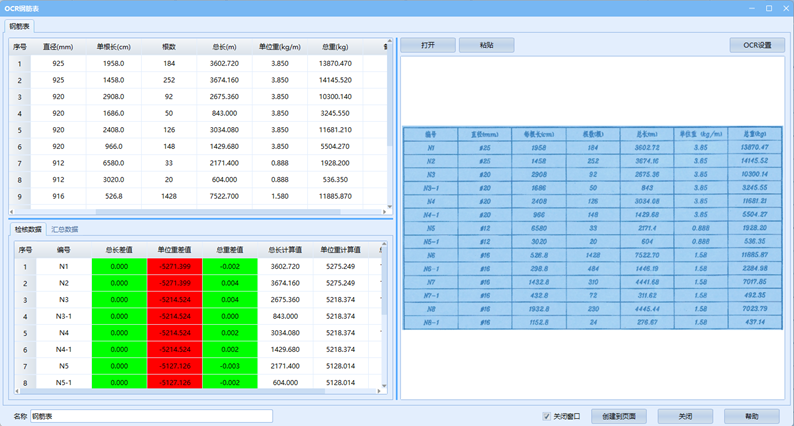Viewport: 794px width, 426px height.
Task: Switch to the 汇总数据 tab
Action: click(x=65, y=229)
